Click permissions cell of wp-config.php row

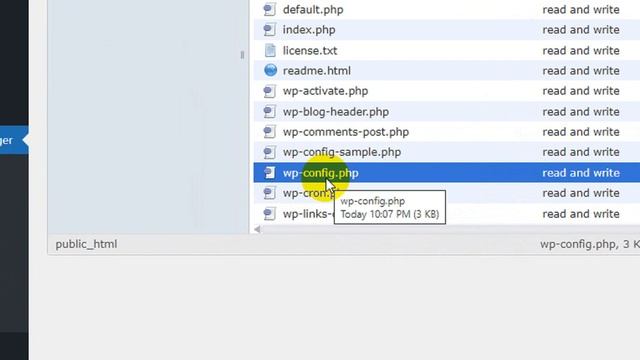click(x=581, y=173)
